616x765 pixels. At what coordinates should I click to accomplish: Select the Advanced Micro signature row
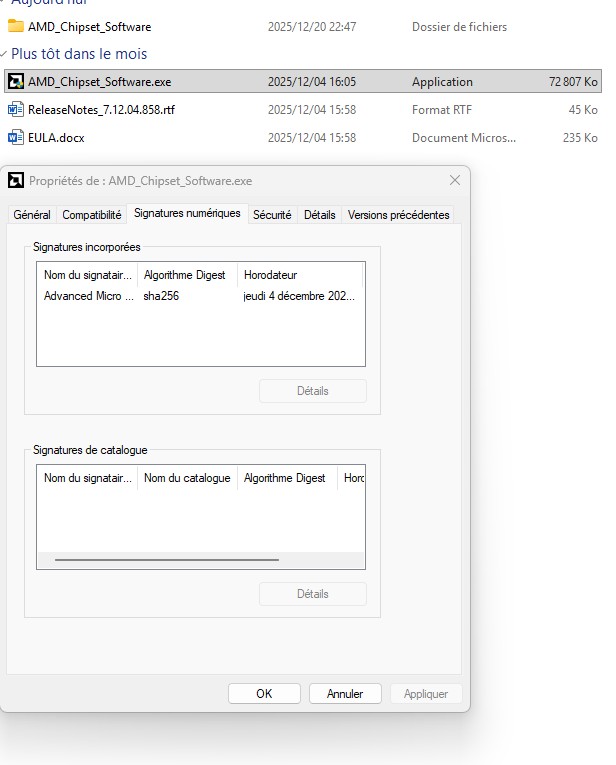(x=88, y=296)
